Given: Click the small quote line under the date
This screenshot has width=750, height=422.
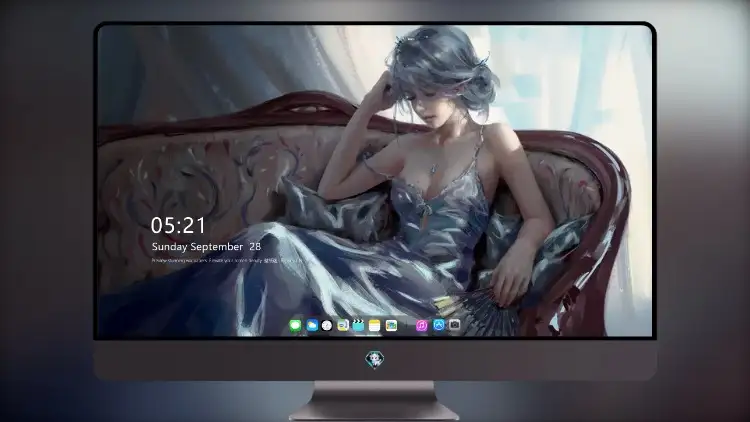Looking at the screenshot, I should point(227,261).
